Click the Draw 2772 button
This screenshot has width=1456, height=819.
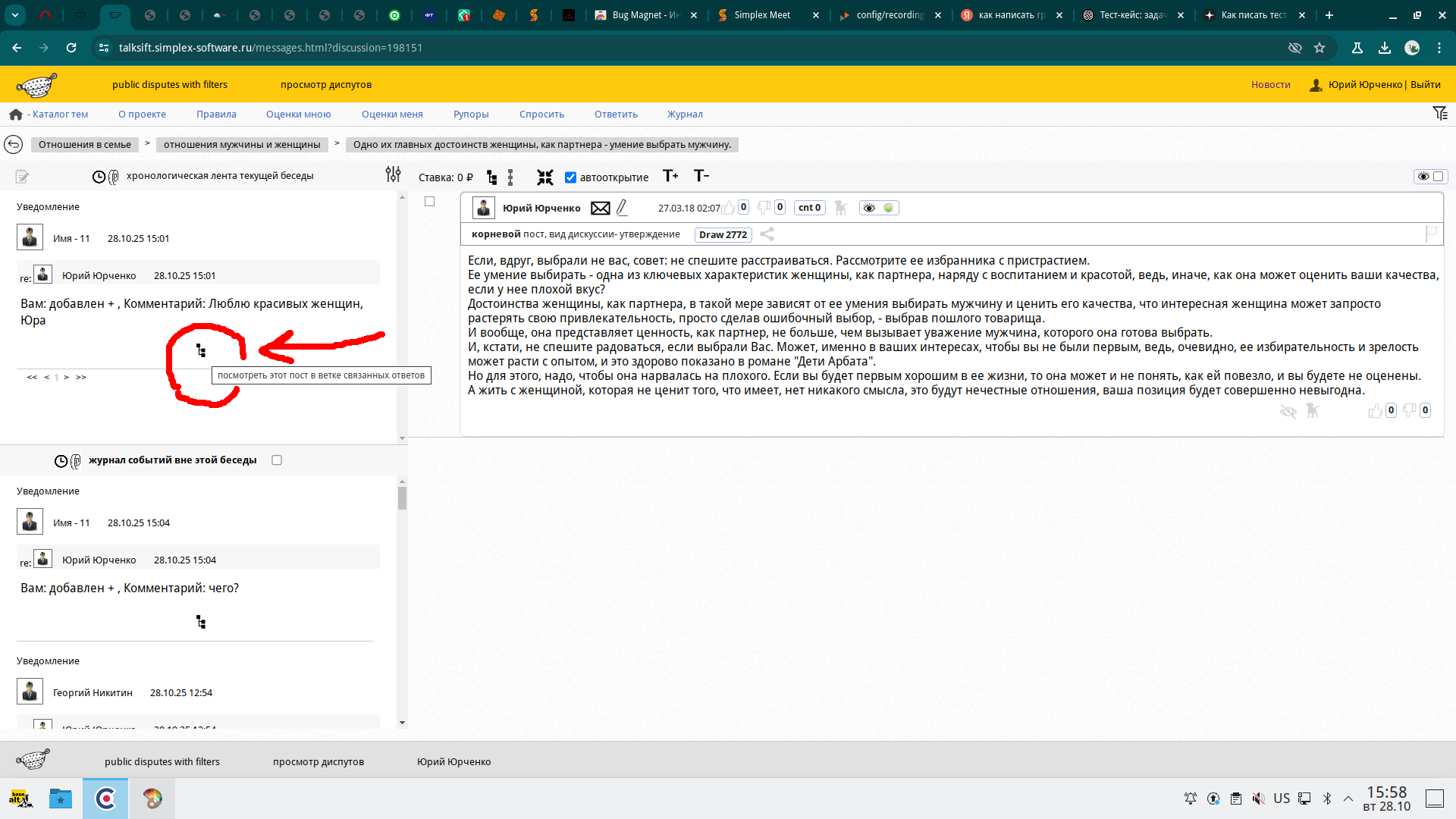[723, 235]
